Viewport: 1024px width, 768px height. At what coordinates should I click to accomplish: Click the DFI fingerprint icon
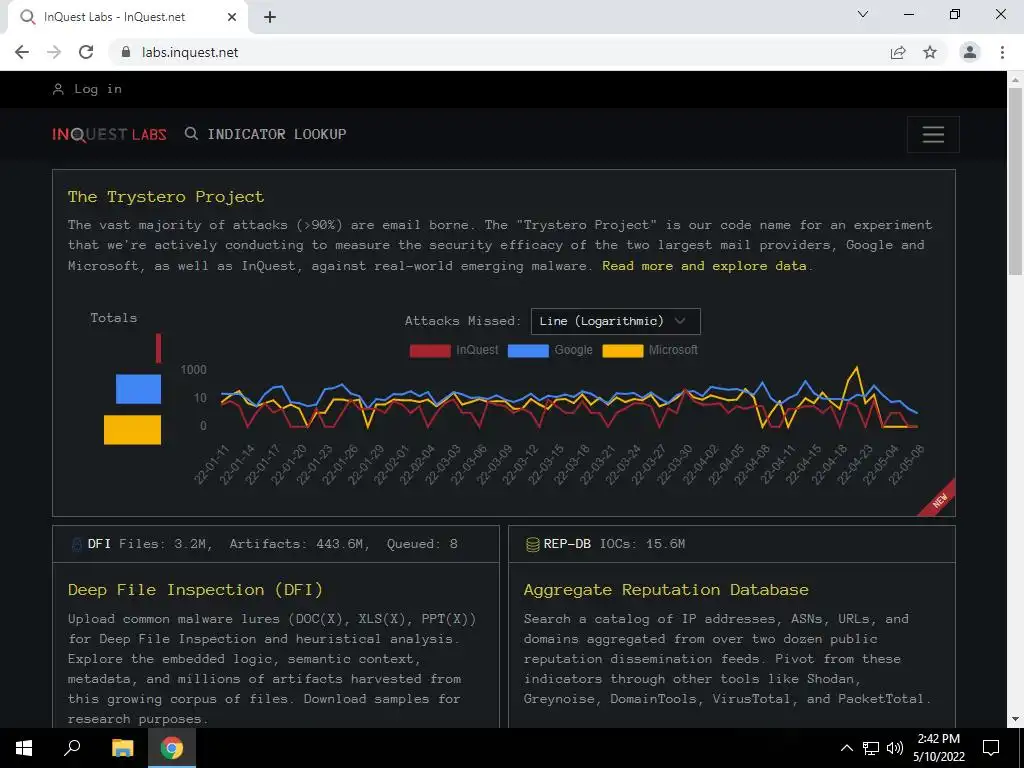(x=77, y=544)
